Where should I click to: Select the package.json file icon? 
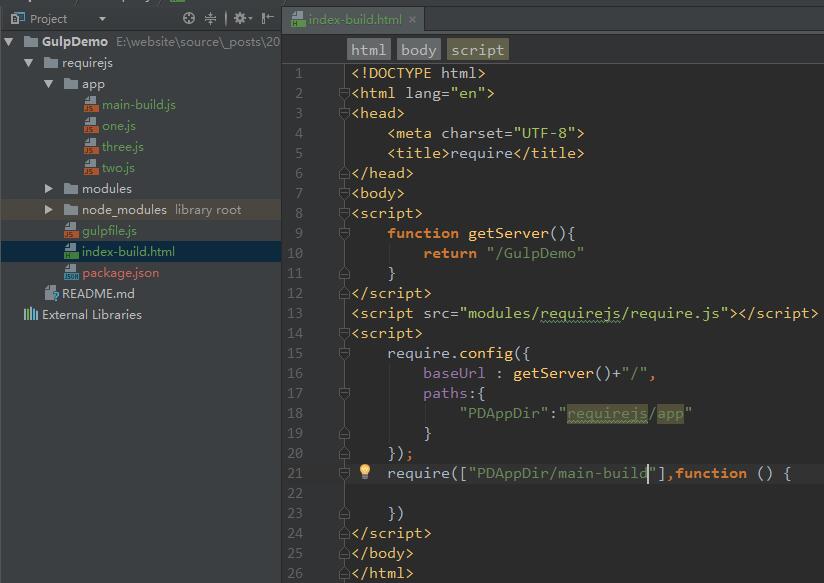(x=71, y=272)
